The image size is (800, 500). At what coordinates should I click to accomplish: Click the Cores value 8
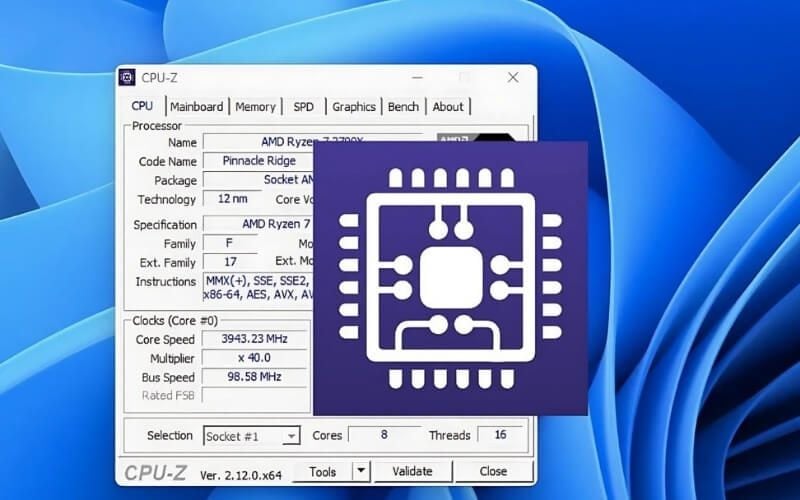[384, 435]
